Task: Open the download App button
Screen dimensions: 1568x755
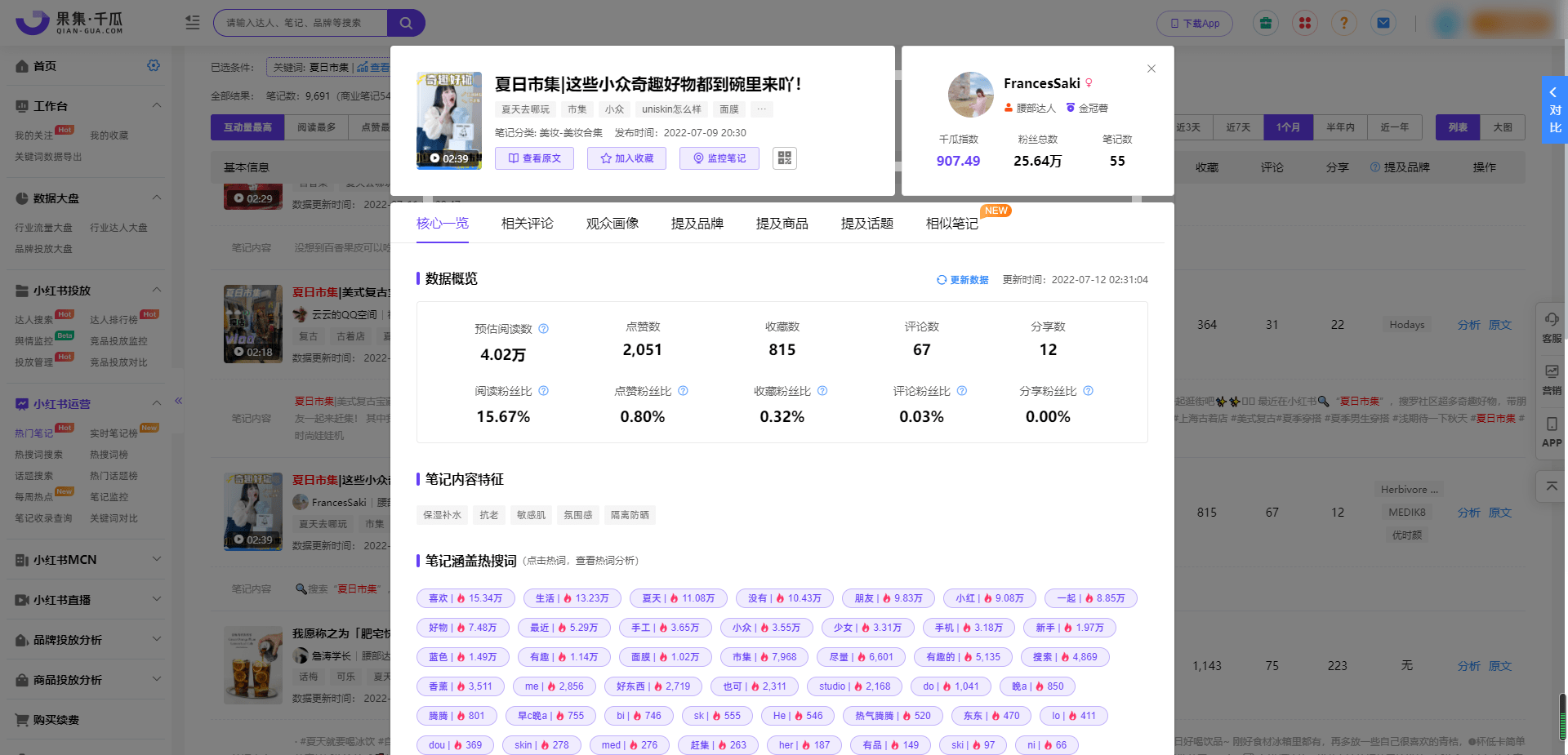Action: 1194,24
